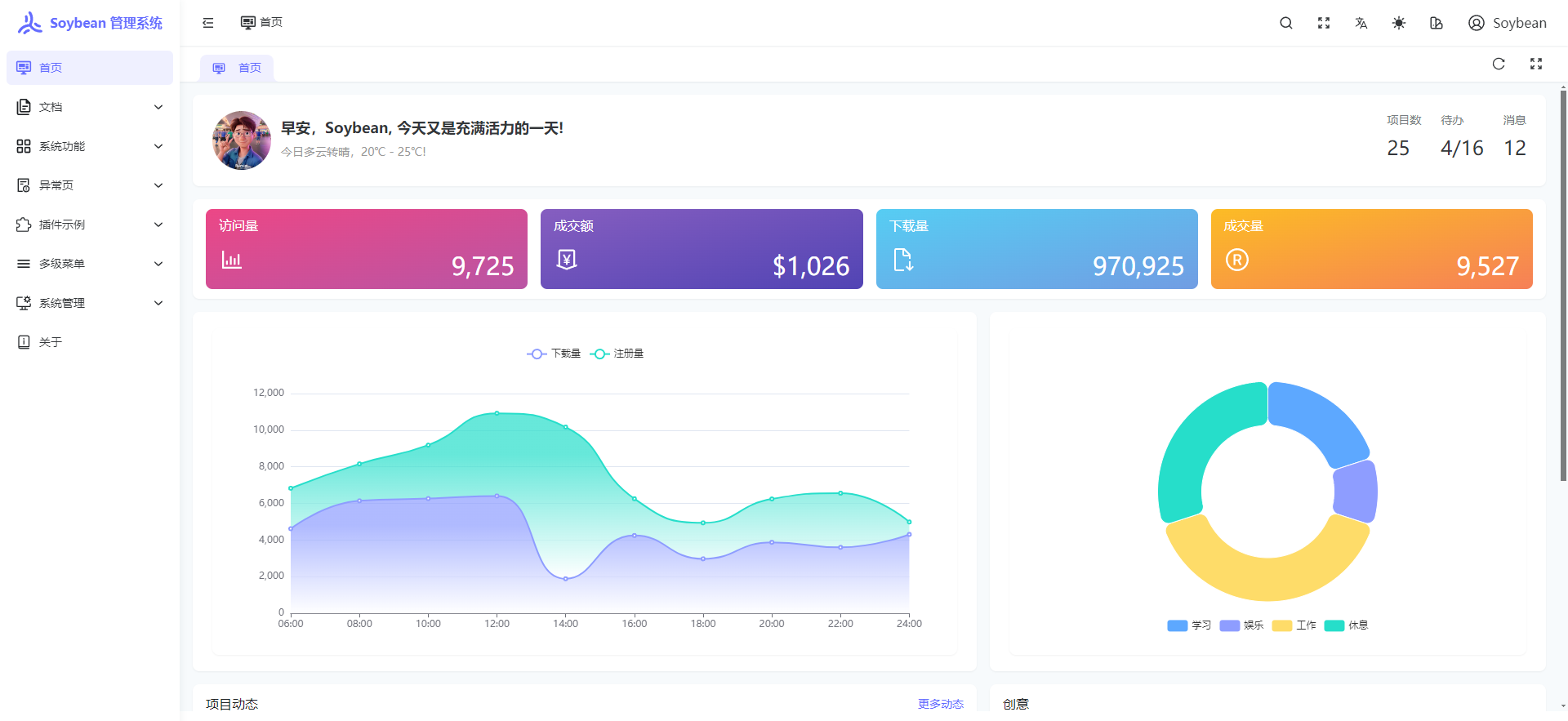
Task: Open the language switcher icon
Action: 1361,23
